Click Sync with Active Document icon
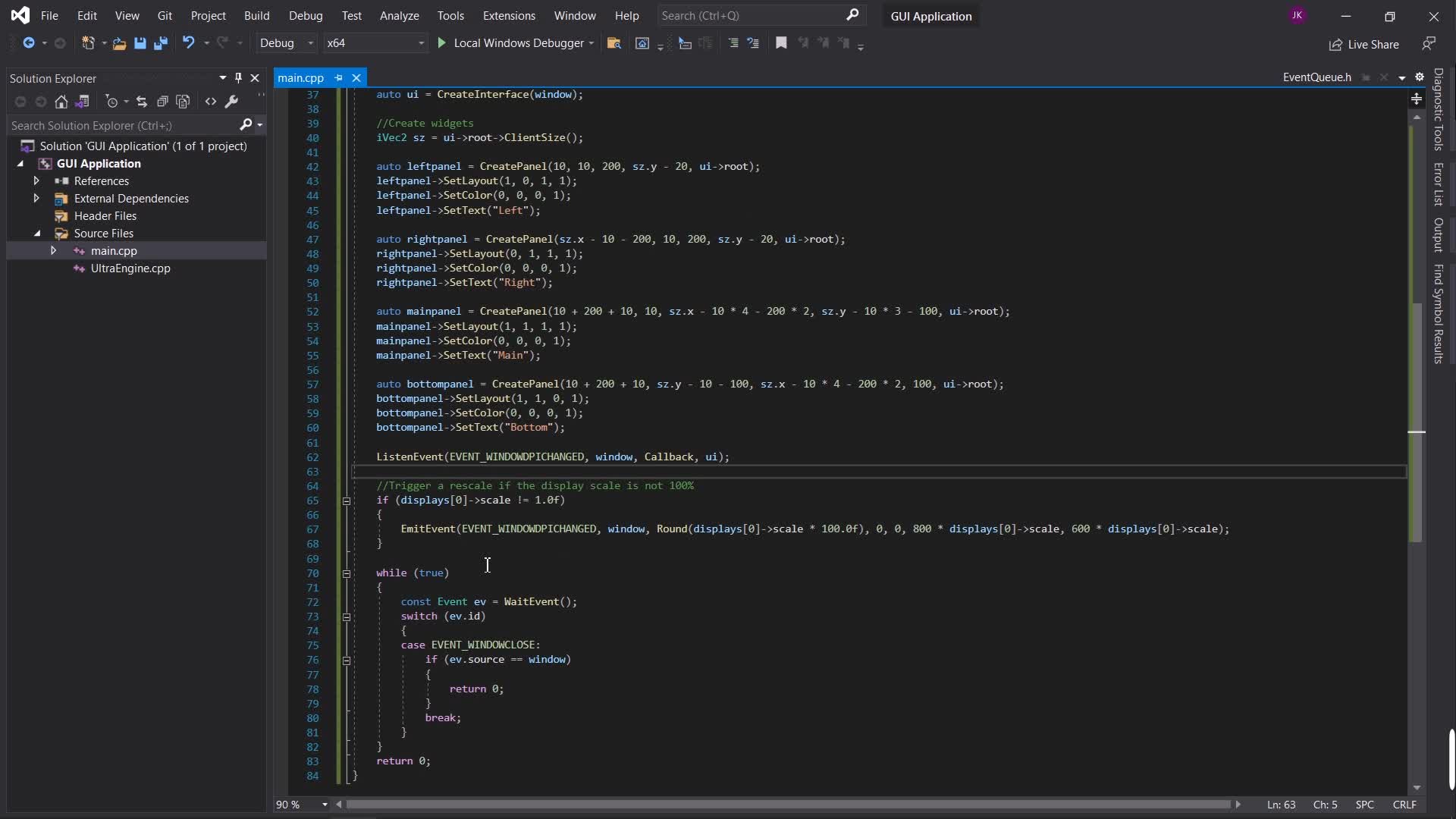 tap(142, 102)
